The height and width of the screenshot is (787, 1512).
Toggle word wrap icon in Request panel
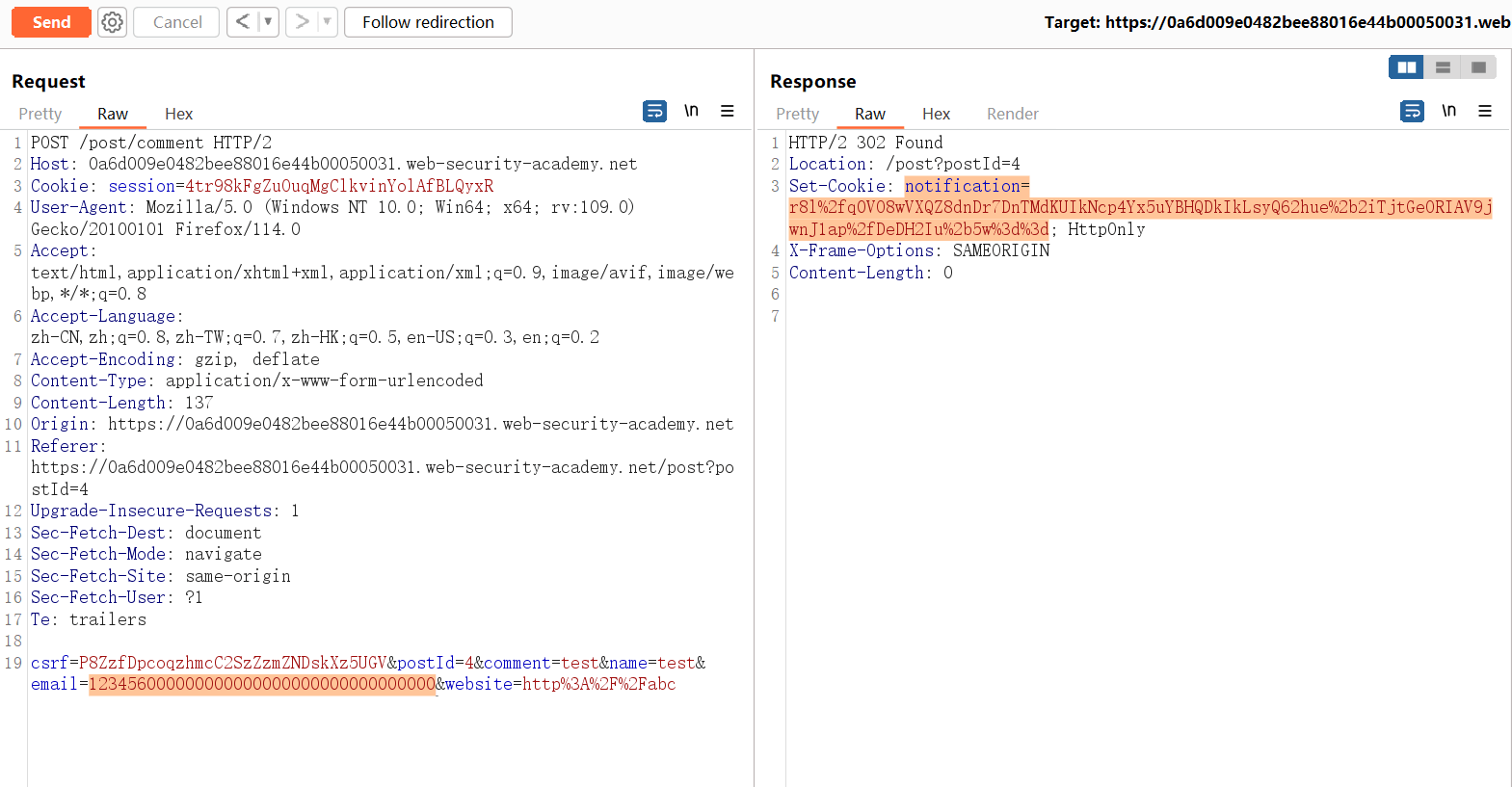(x=654, y=112)
